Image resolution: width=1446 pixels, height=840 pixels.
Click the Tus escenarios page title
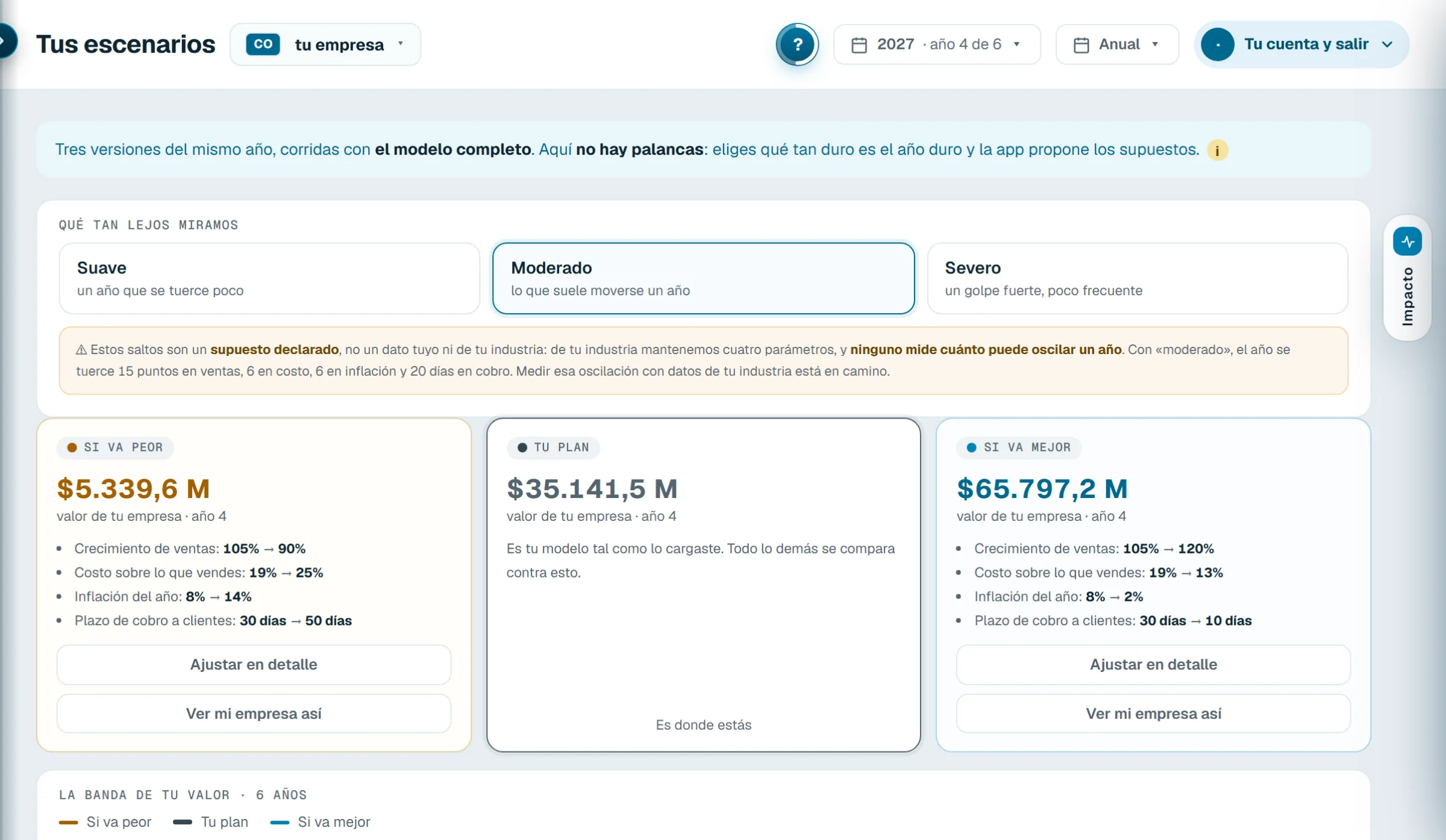[x=125, y=45]
